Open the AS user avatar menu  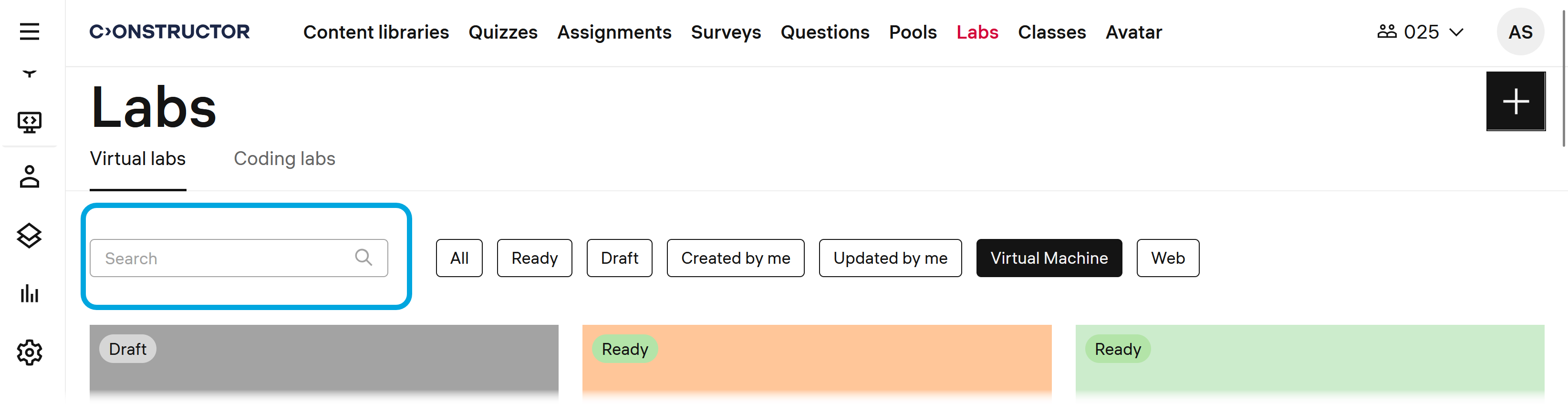[1520, 31]
